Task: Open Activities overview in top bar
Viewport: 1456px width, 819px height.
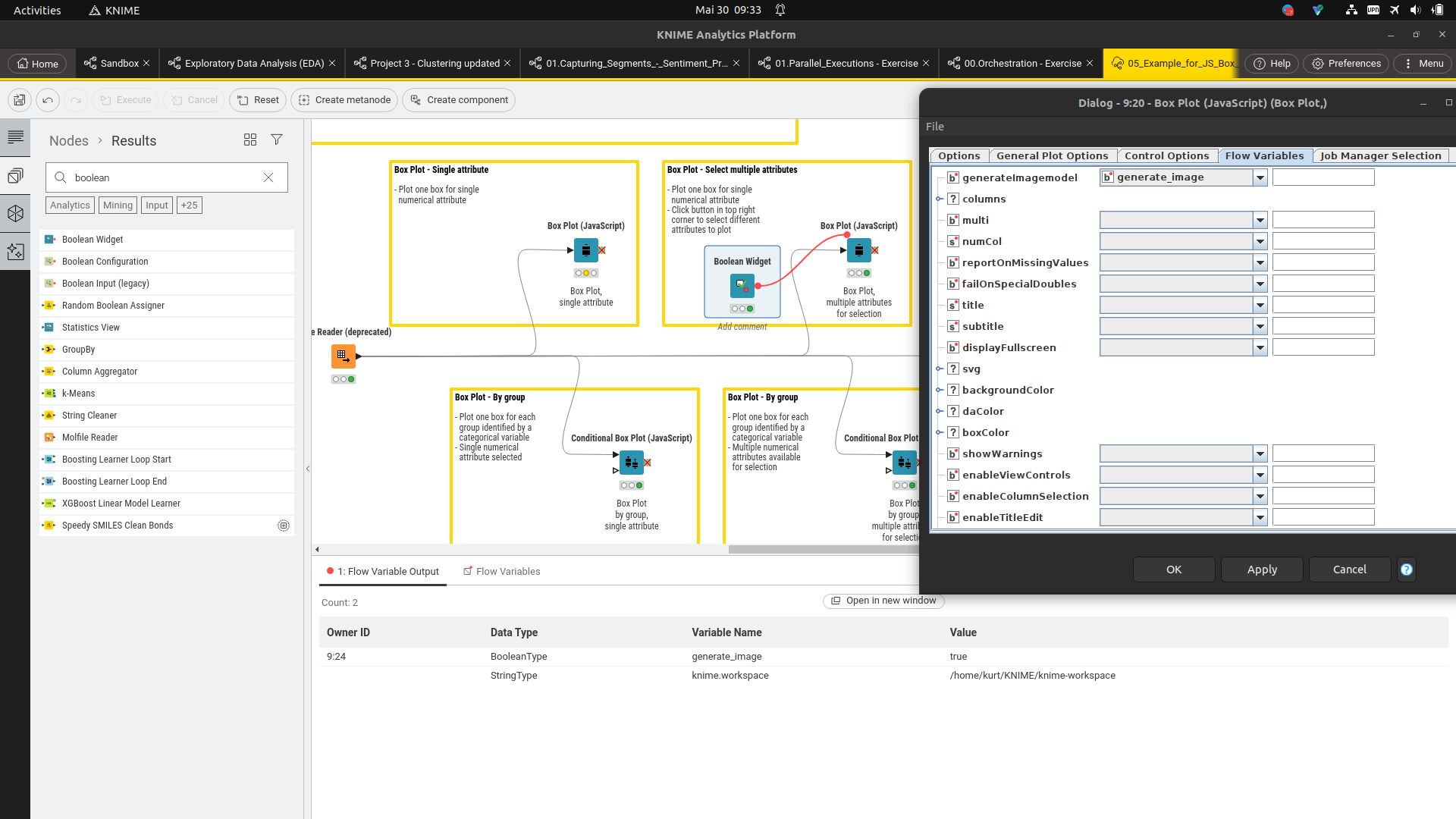Action: point(37,10)
